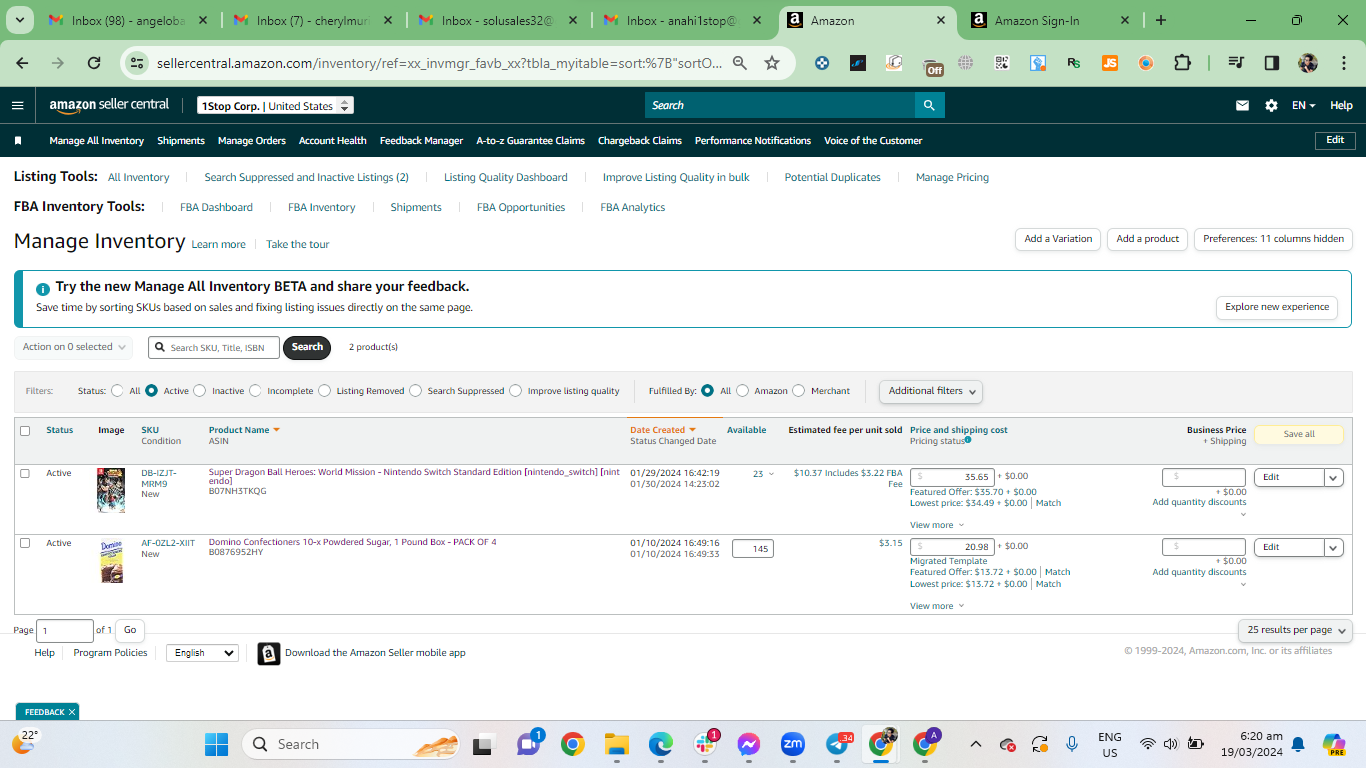Open the settings gear in Seller Central header
The width and height of the screenshot is (1366, 768).
tap(1271, 105)
